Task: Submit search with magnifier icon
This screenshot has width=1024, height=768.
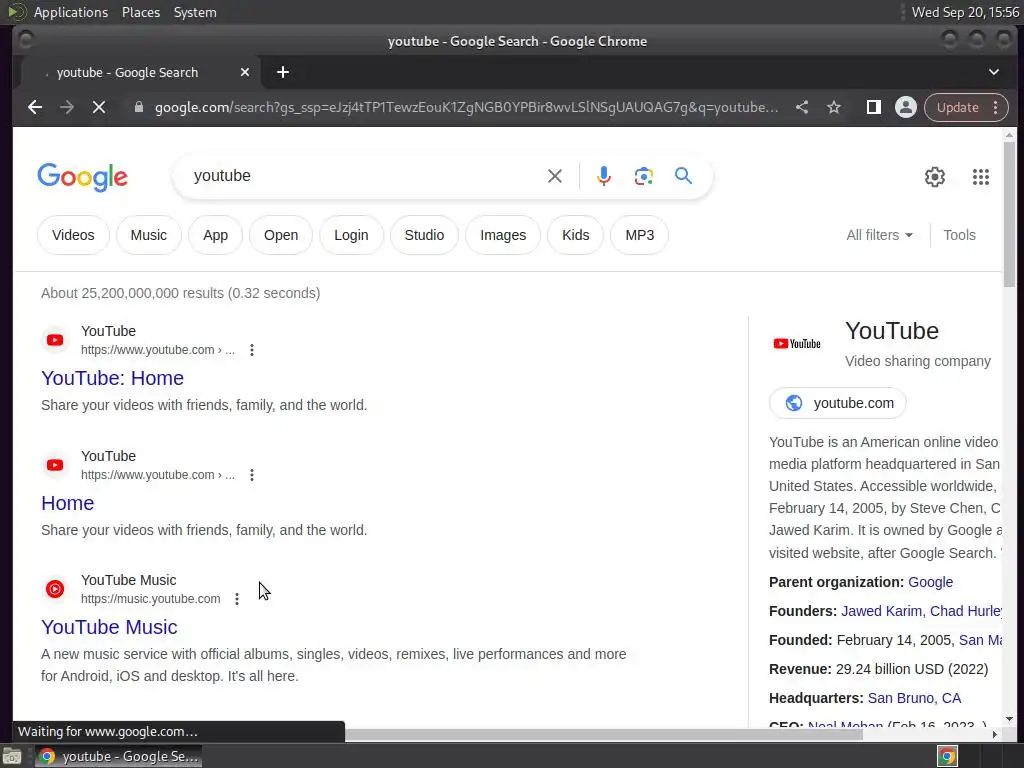Action: [x=683, y=176]
